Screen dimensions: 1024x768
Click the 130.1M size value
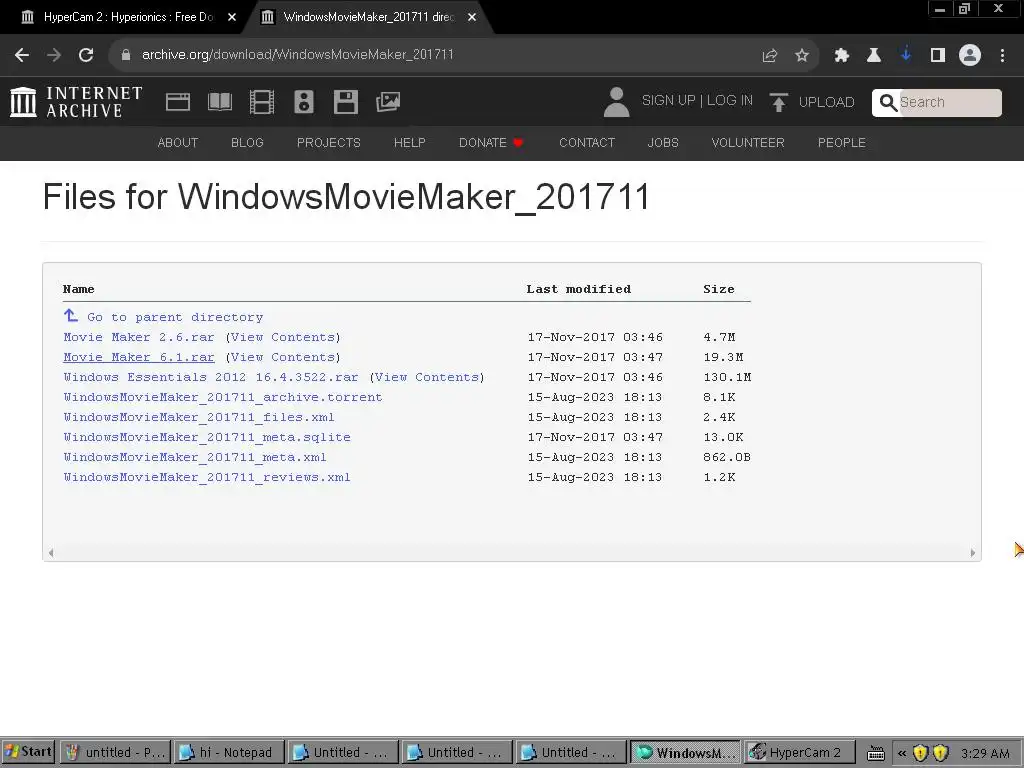[x=727, y=377]
